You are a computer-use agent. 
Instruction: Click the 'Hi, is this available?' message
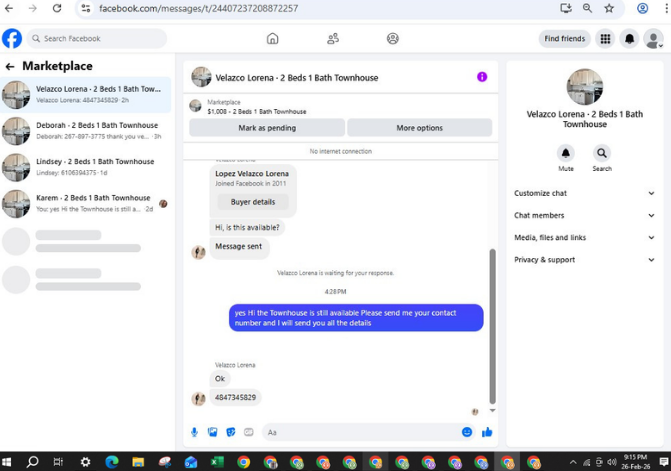pyautogui.click(x=247, y=228)
